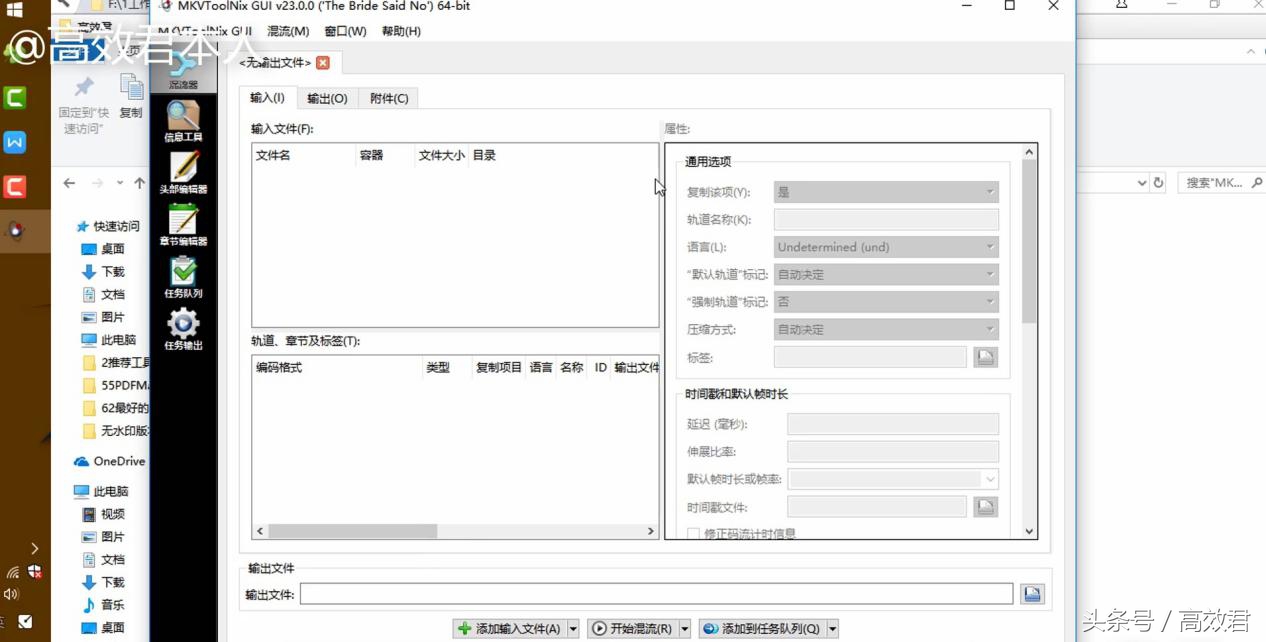Open the 信息工具 (Info tool) from sidebar
The height and width of the screenshot is (642, 1266).
click(x=183, y=118)
